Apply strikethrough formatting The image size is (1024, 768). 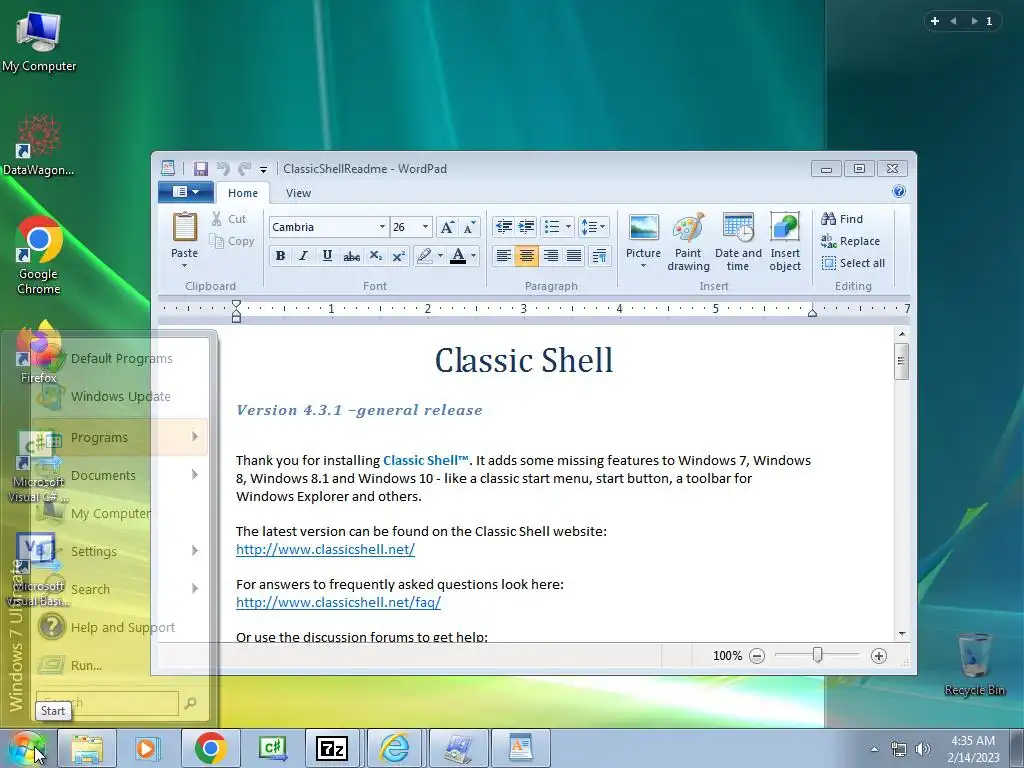[351, 256]
